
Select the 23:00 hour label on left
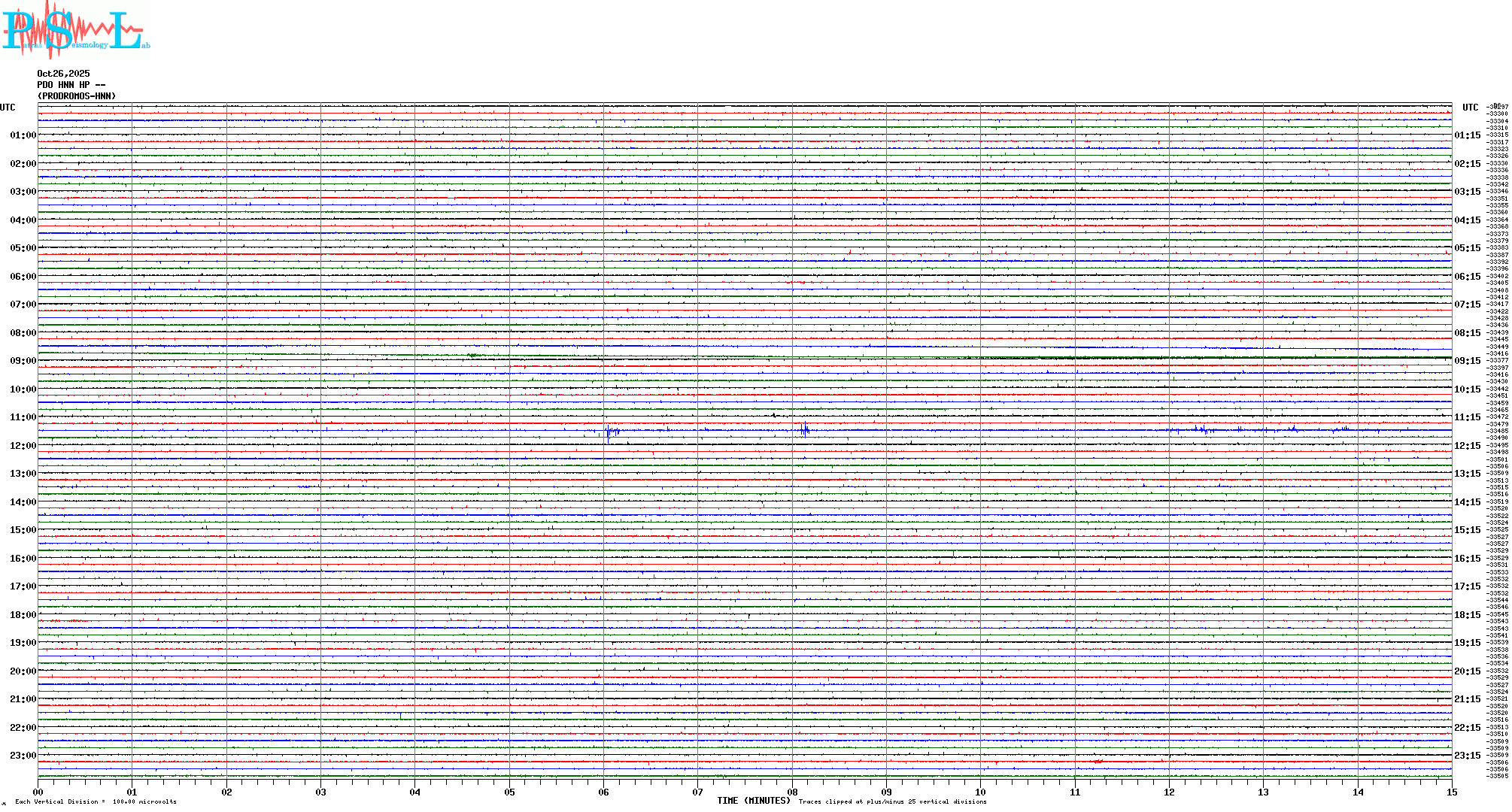pos(23,756)
